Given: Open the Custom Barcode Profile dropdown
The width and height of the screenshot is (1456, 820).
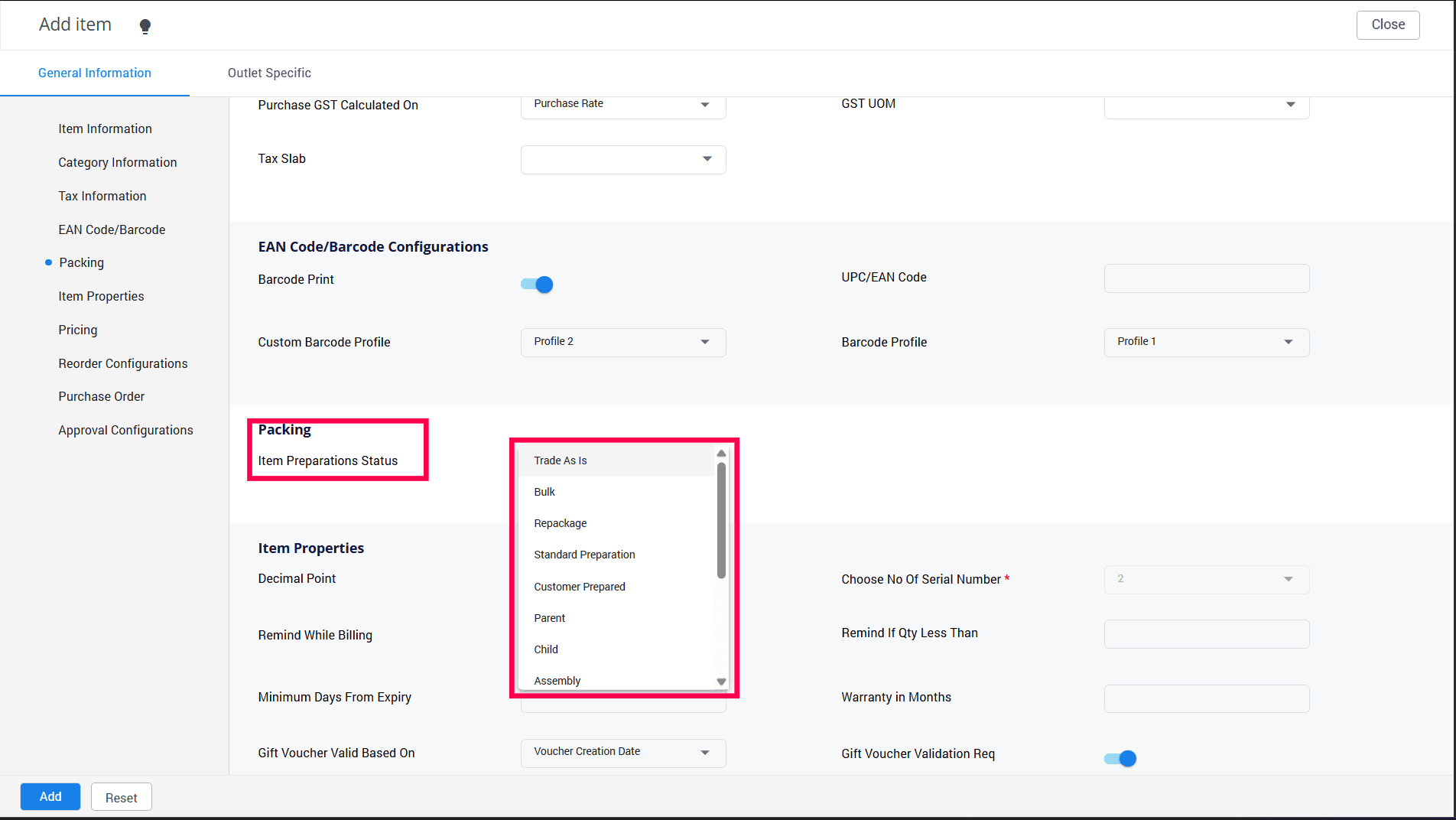Looking at the screenshot, I should point(623,342).
